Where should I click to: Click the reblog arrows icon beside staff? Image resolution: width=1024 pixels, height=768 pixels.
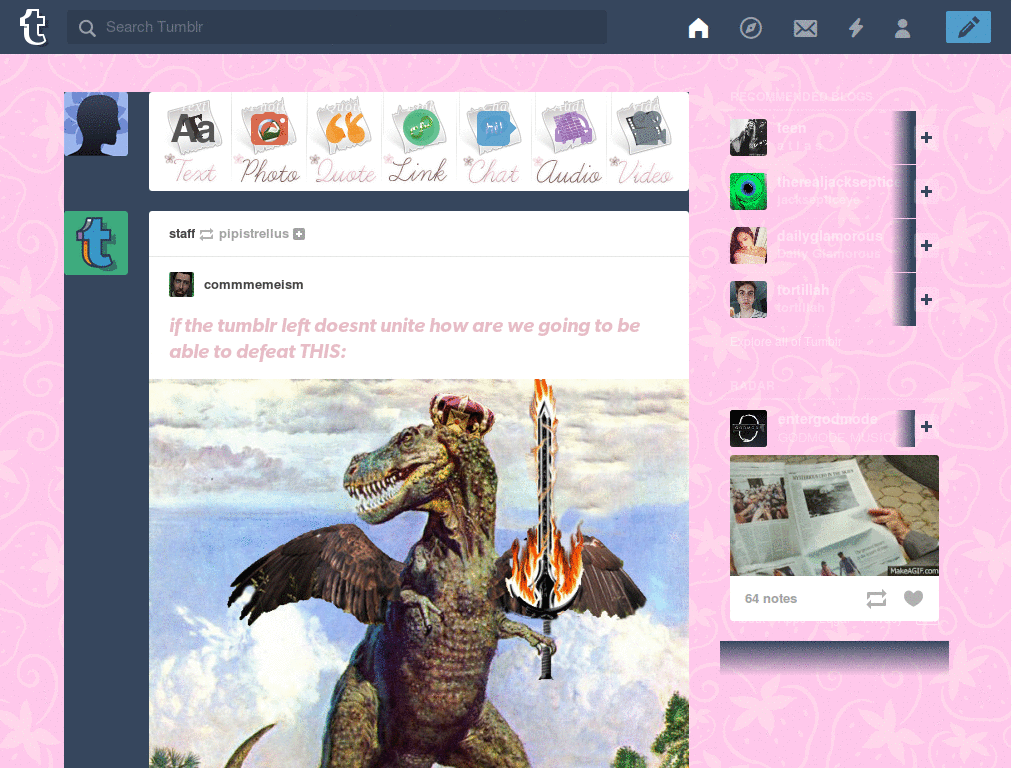pyautogui.click(x=206, y=234)
